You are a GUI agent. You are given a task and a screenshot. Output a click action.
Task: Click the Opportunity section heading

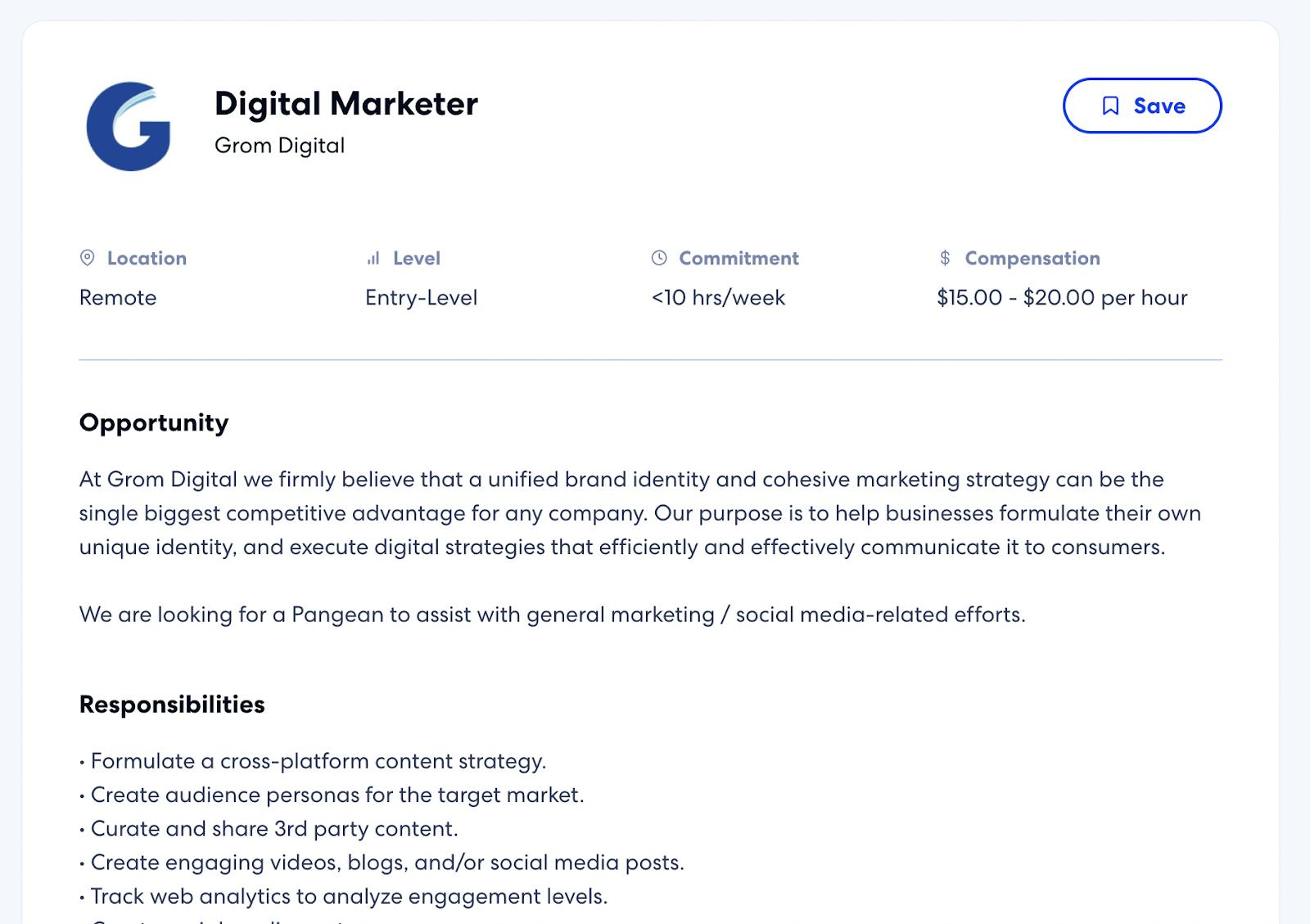click(x=154, y=423)
